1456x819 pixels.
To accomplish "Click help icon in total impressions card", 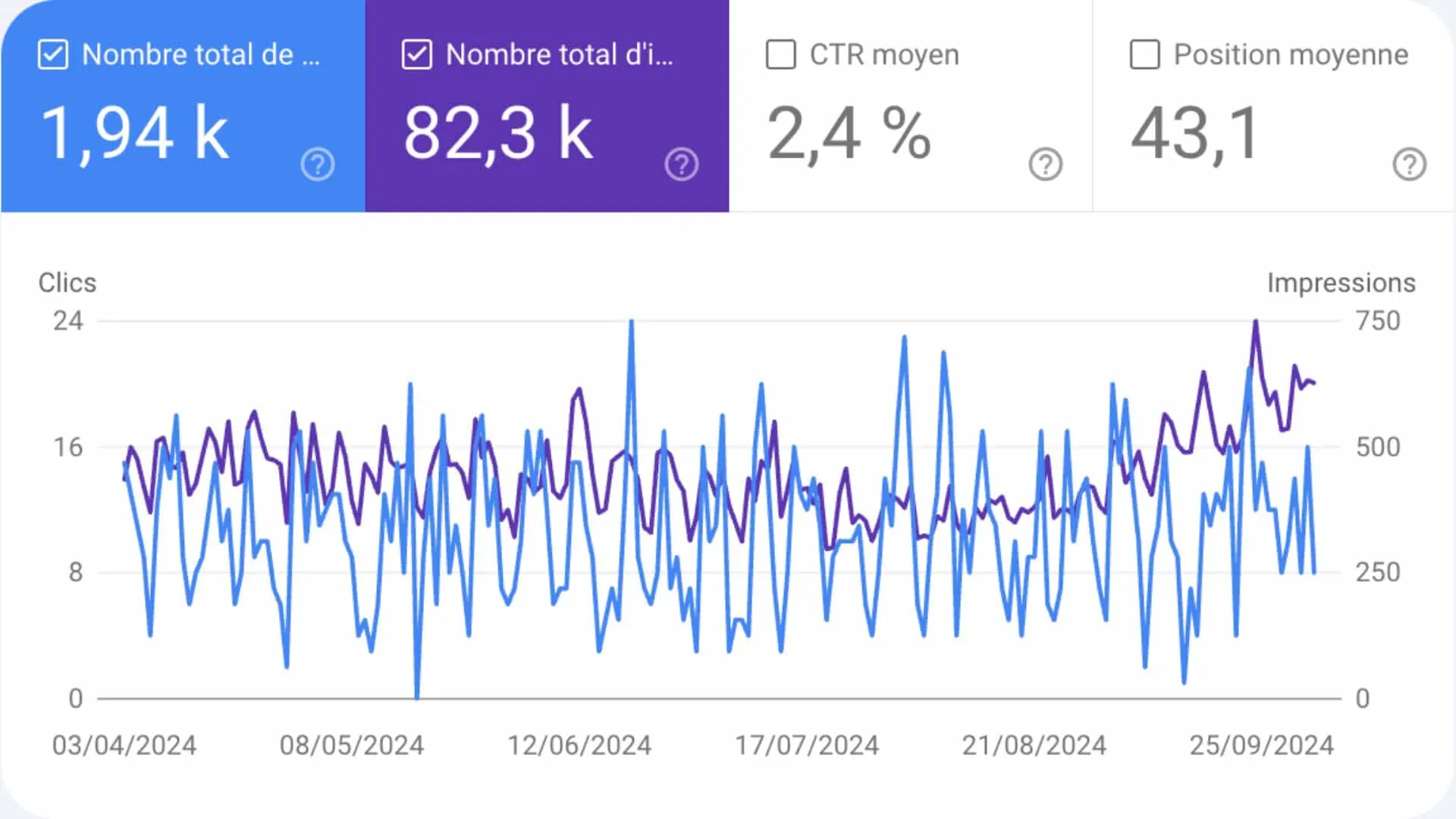I will [x=681, y=164].
